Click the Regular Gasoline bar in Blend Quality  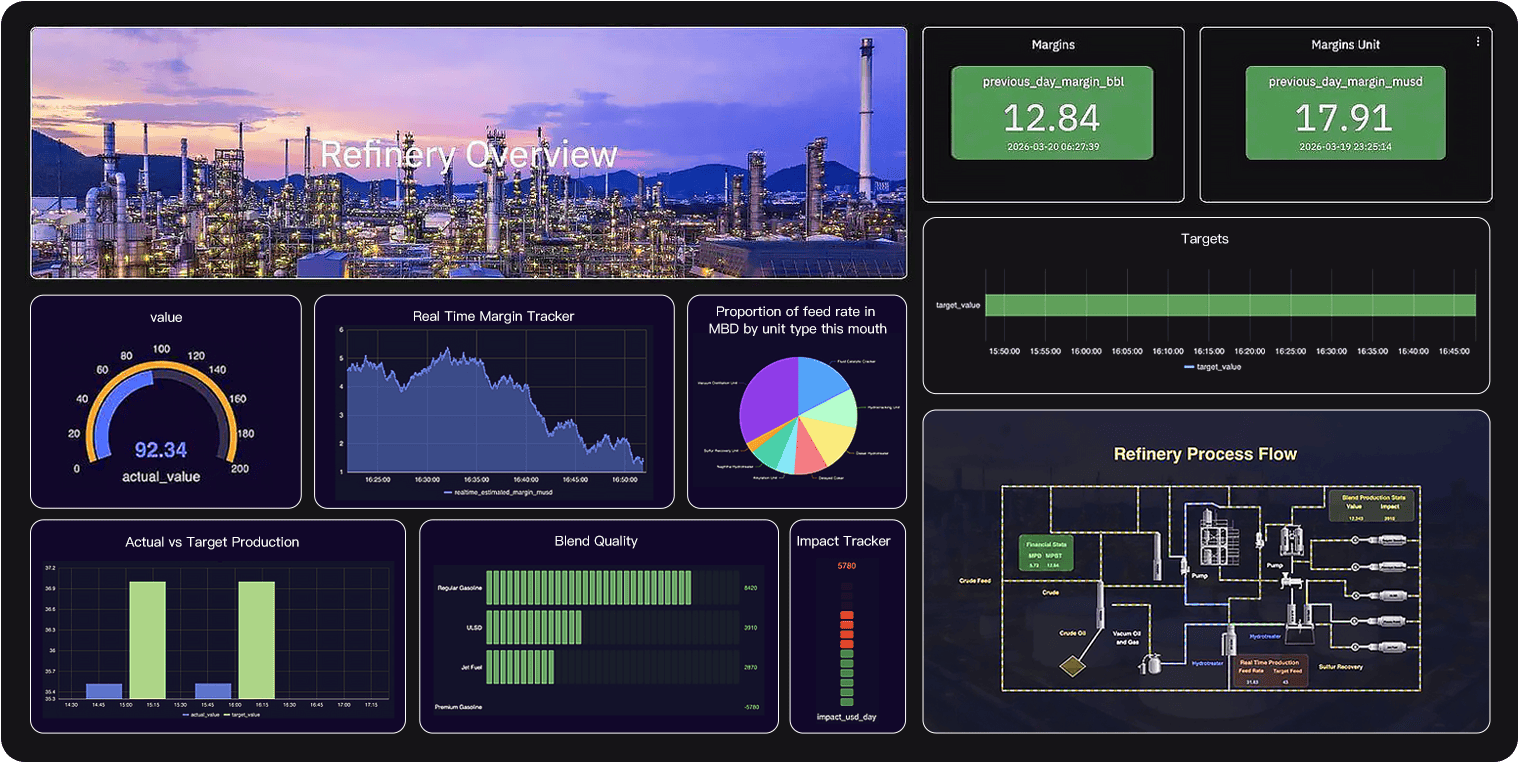click(588, 587)
